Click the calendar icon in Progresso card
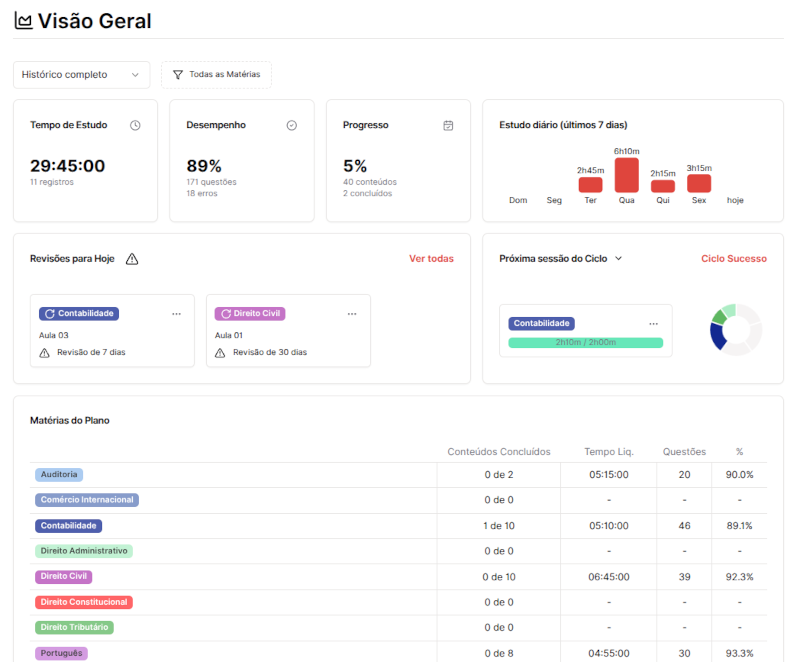The image size is (800, 662). tap(448, 125)
